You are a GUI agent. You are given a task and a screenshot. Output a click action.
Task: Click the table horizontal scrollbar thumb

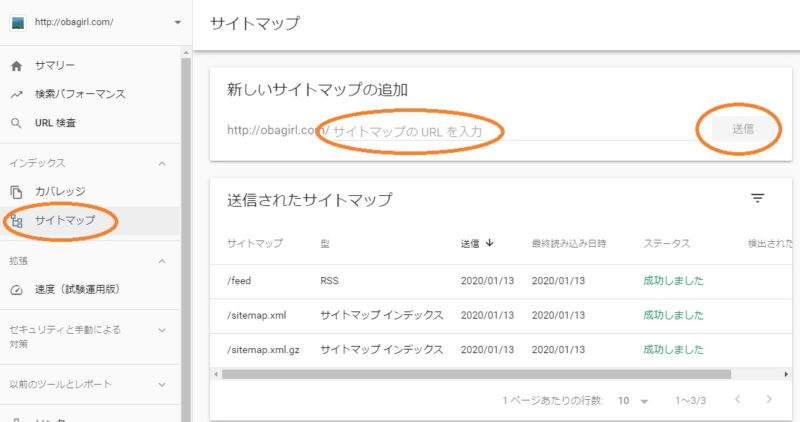[476, 375]
